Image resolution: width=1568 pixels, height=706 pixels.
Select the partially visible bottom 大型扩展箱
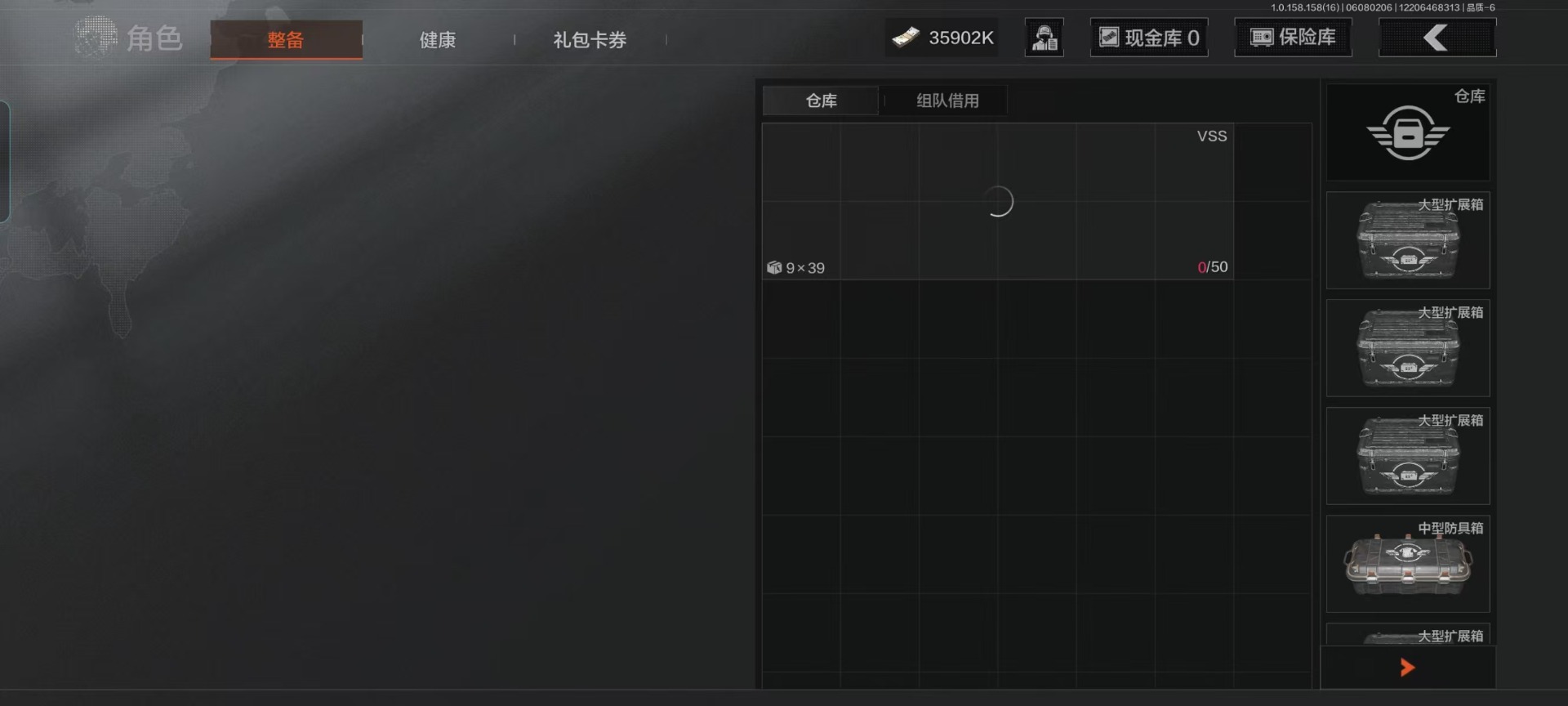coord(1408,635)
